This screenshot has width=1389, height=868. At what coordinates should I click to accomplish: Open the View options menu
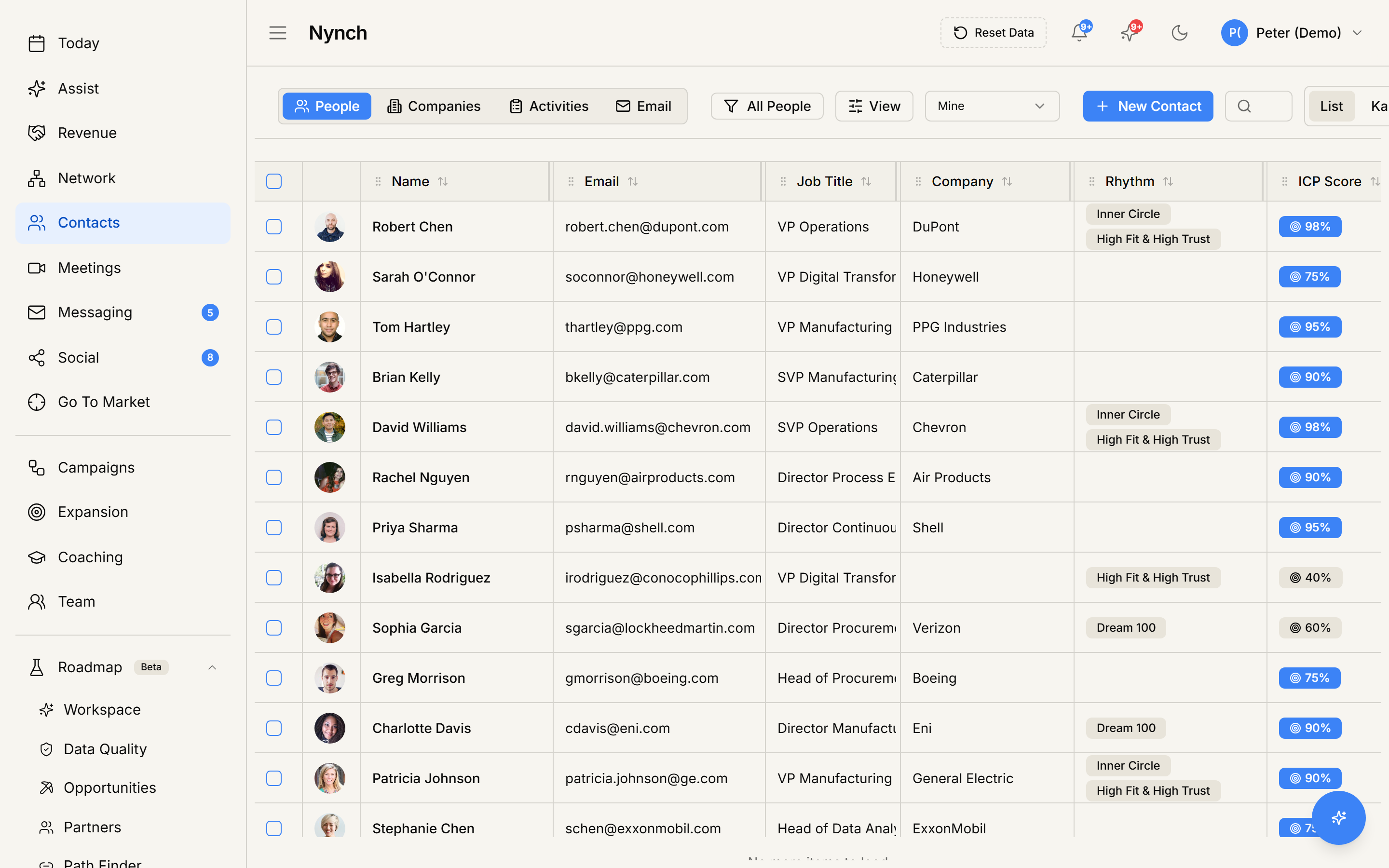click(873, 106)
